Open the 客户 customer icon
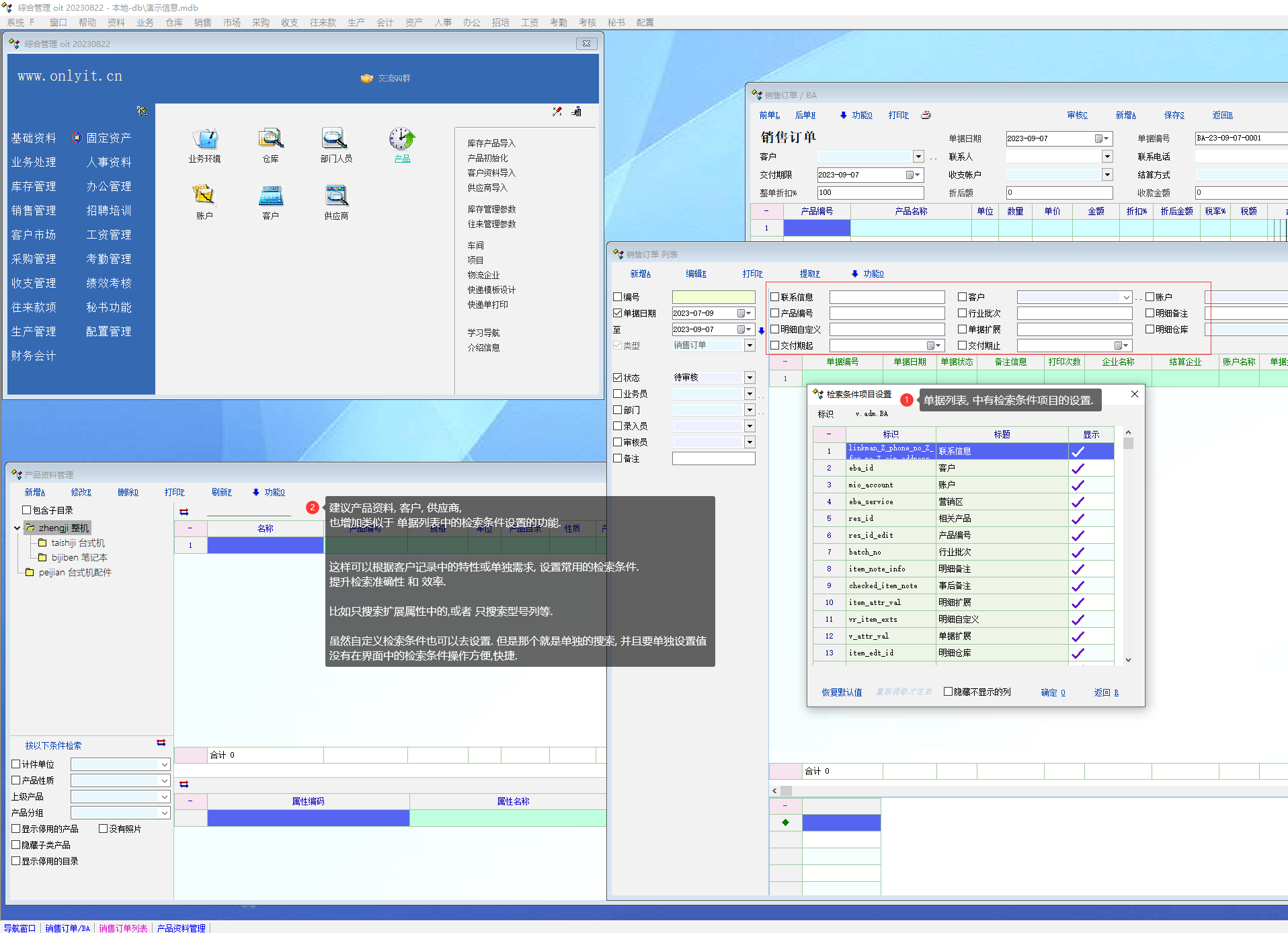Screen dimensions: 1288x933 (270, 196)
